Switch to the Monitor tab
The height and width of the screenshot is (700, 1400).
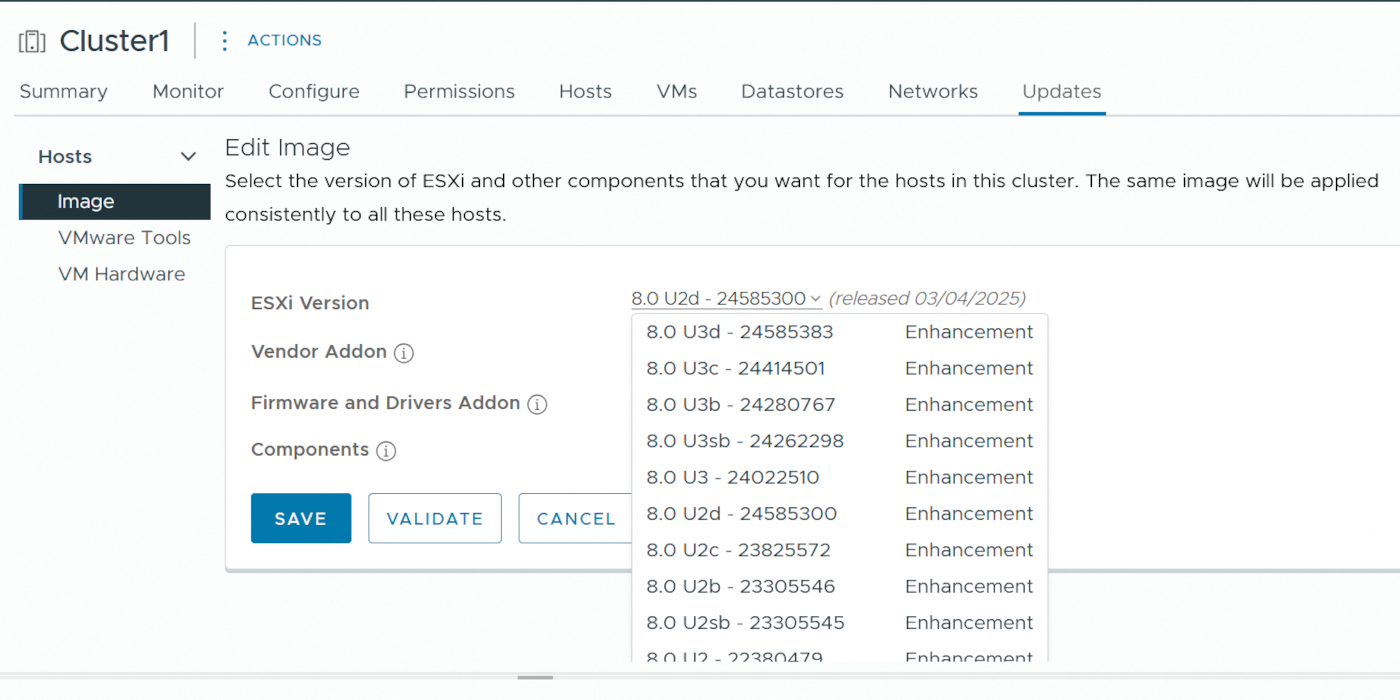click(x=187, y=91)
